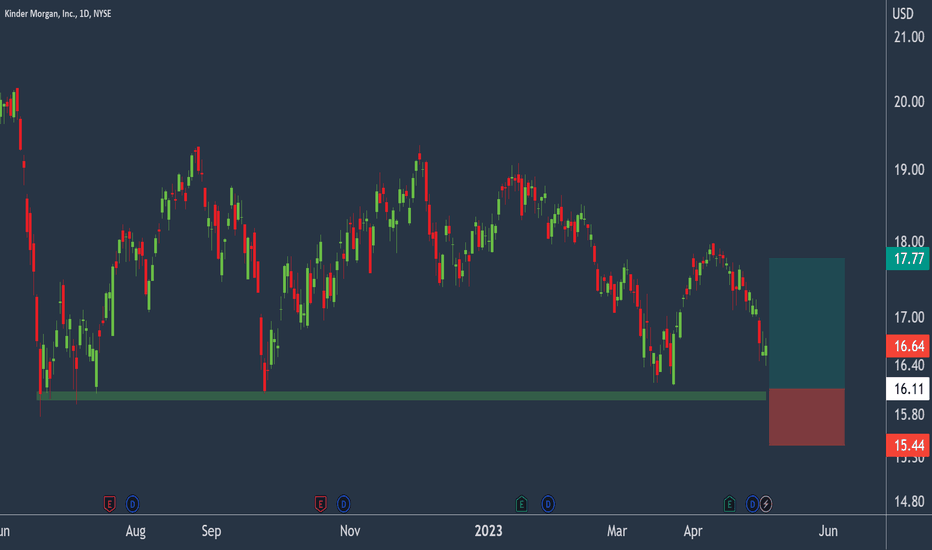The image size is (932, 550).
Task: Open the lightning bolt event icon
Action: pyautogui.click(x=766, y=504)
